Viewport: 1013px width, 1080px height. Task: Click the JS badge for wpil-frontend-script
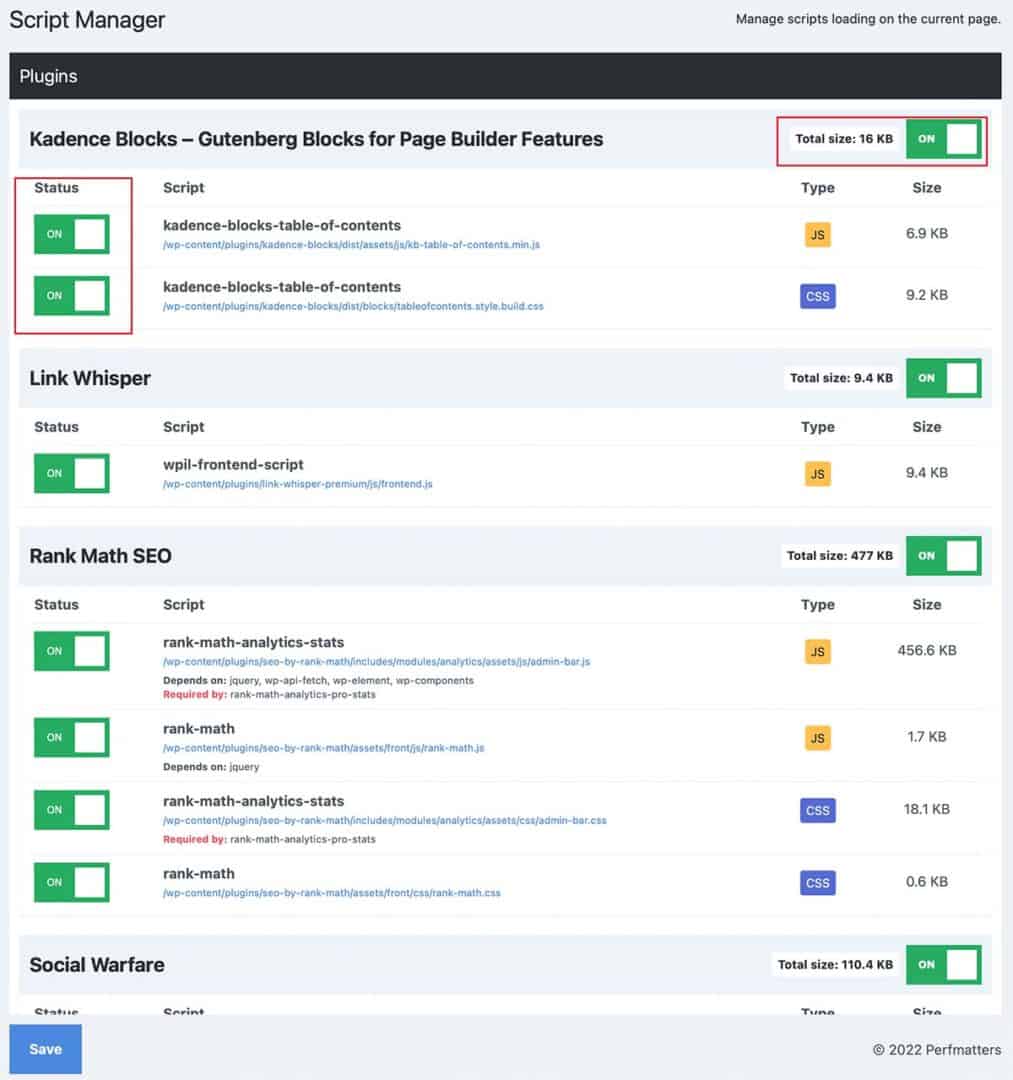pyautogui.click(x=817, y=474)
